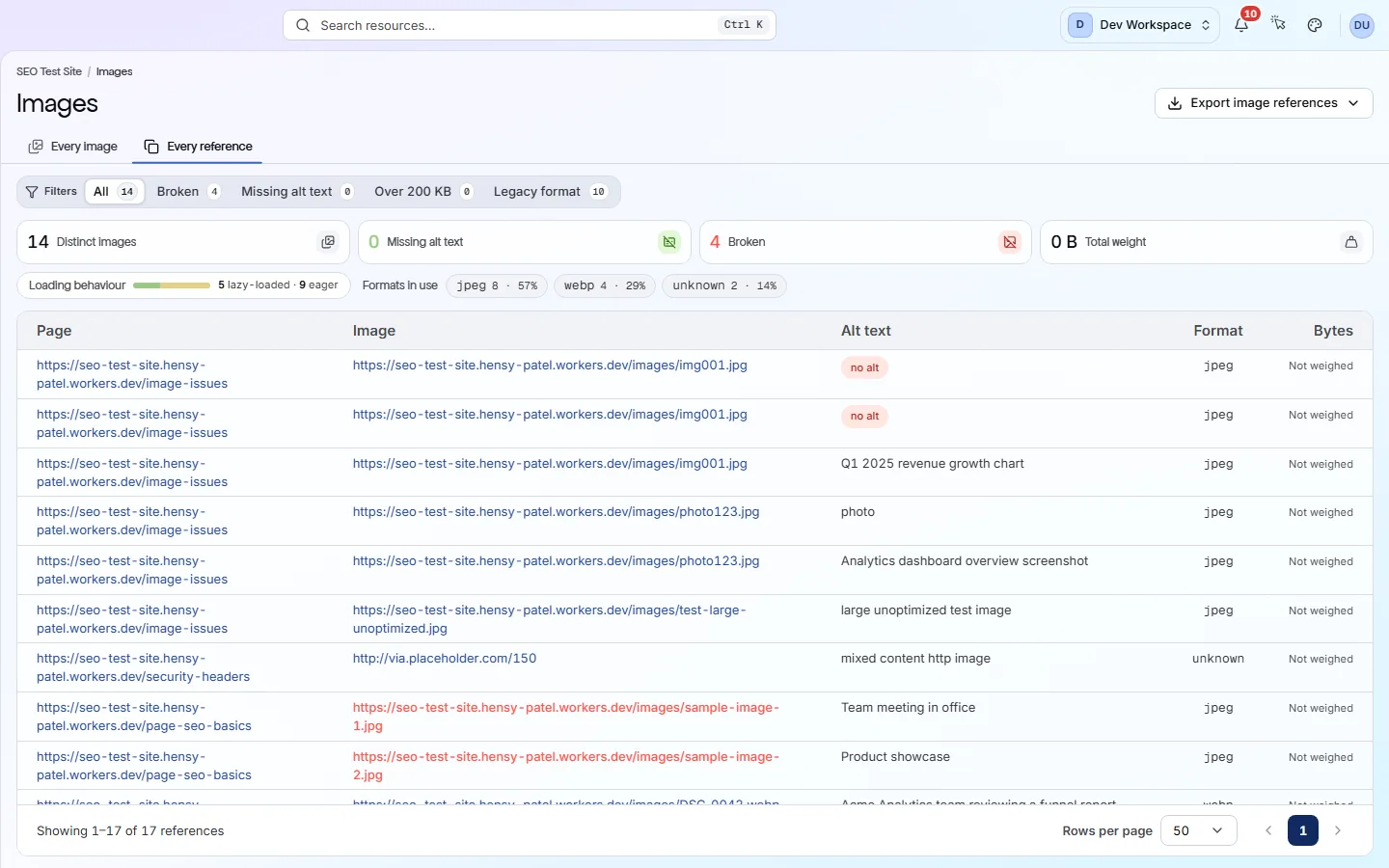1389x868 pixels.
Task: Enable the Over 200 KB filter
Action: [423, 192]
